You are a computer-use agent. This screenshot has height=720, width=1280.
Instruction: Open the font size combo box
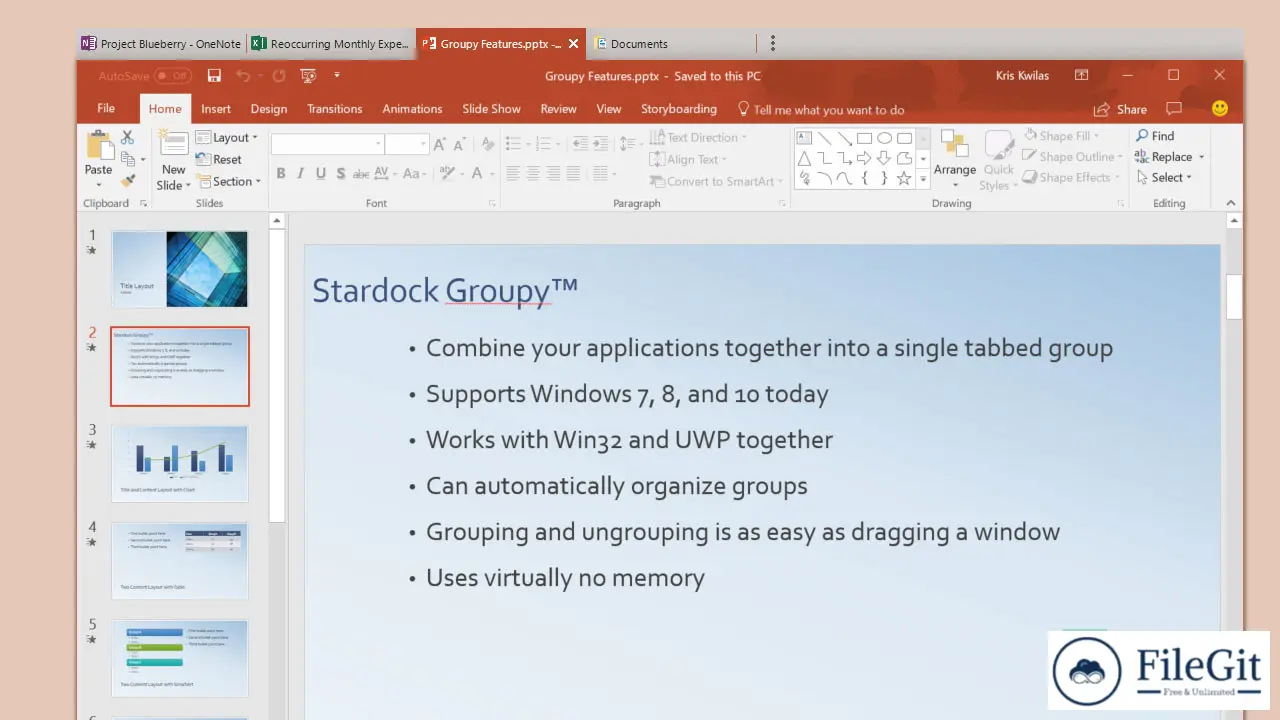point(407,144)
